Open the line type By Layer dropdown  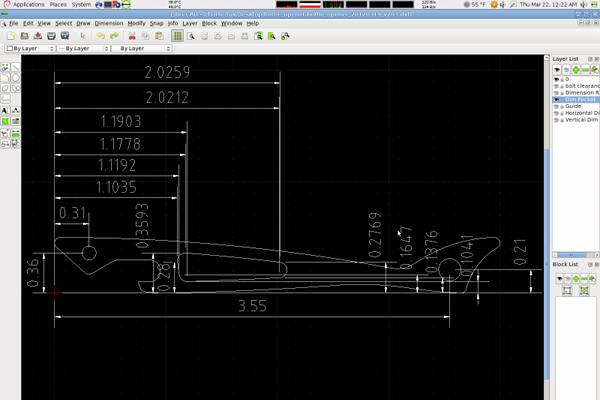(142, 49)
